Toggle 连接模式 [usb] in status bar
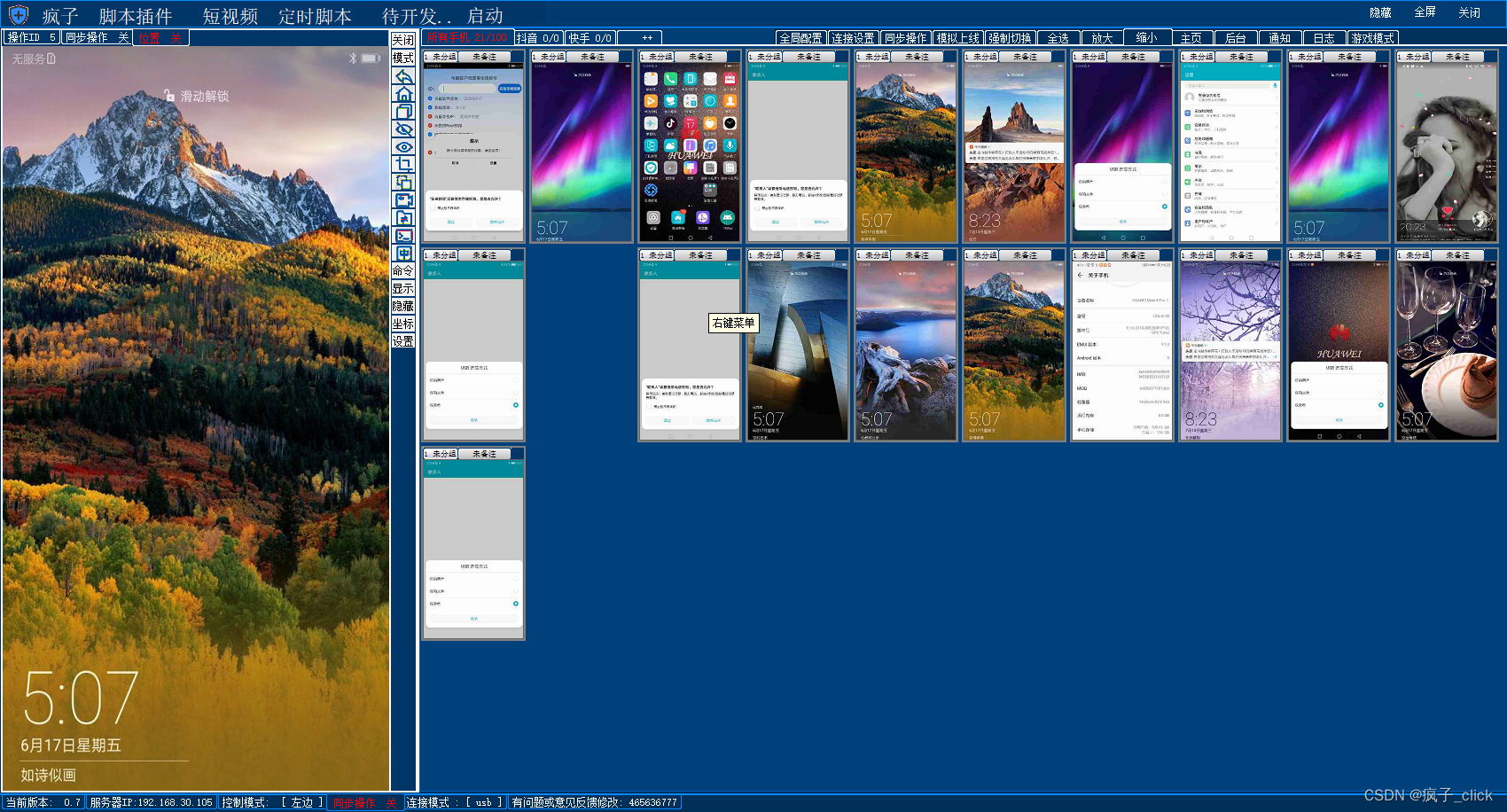1507x812 pixels. pos(456,802)
